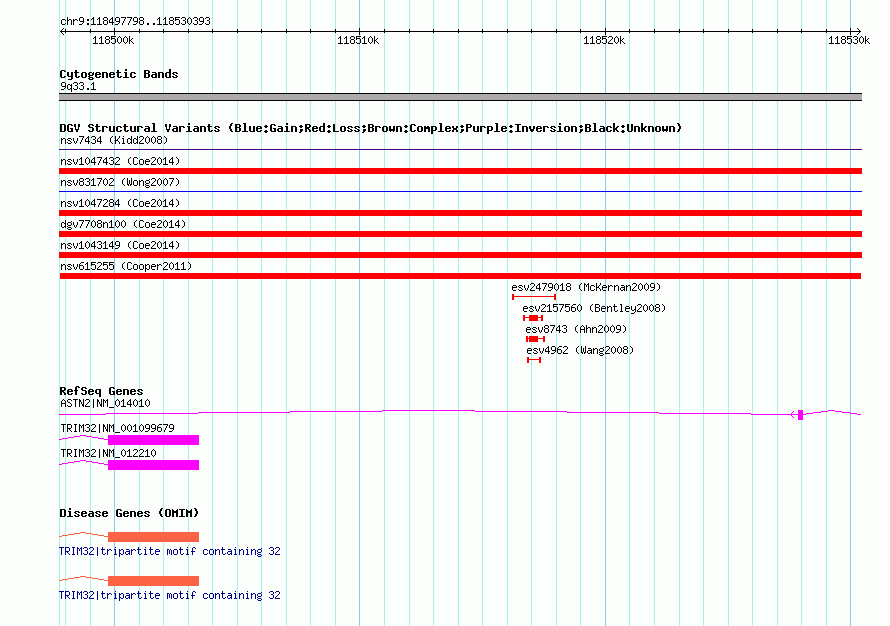Click the esv8743 red variant glyph
This screenshot has width=890, height=626.
coord(535,339)
